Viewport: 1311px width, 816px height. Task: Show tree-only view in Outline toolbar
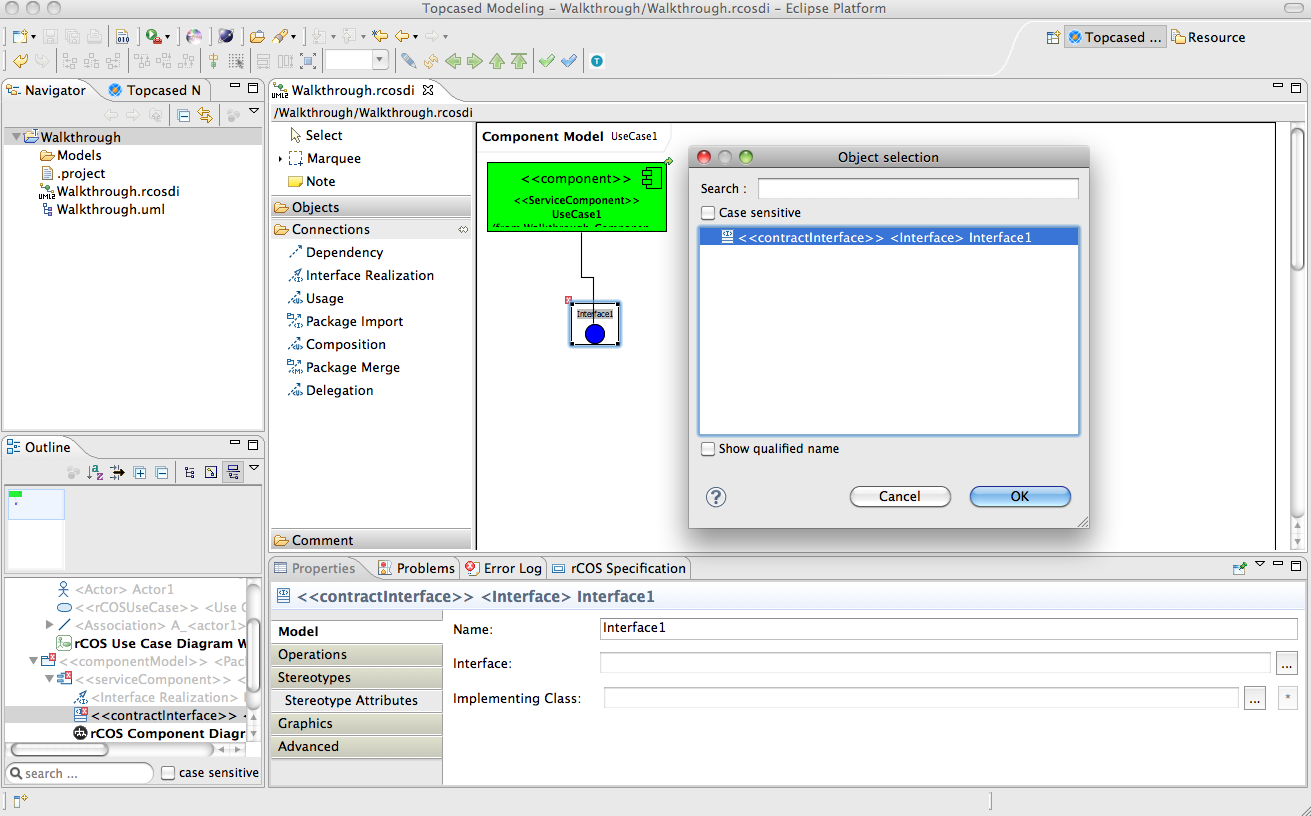click(190, 472)
